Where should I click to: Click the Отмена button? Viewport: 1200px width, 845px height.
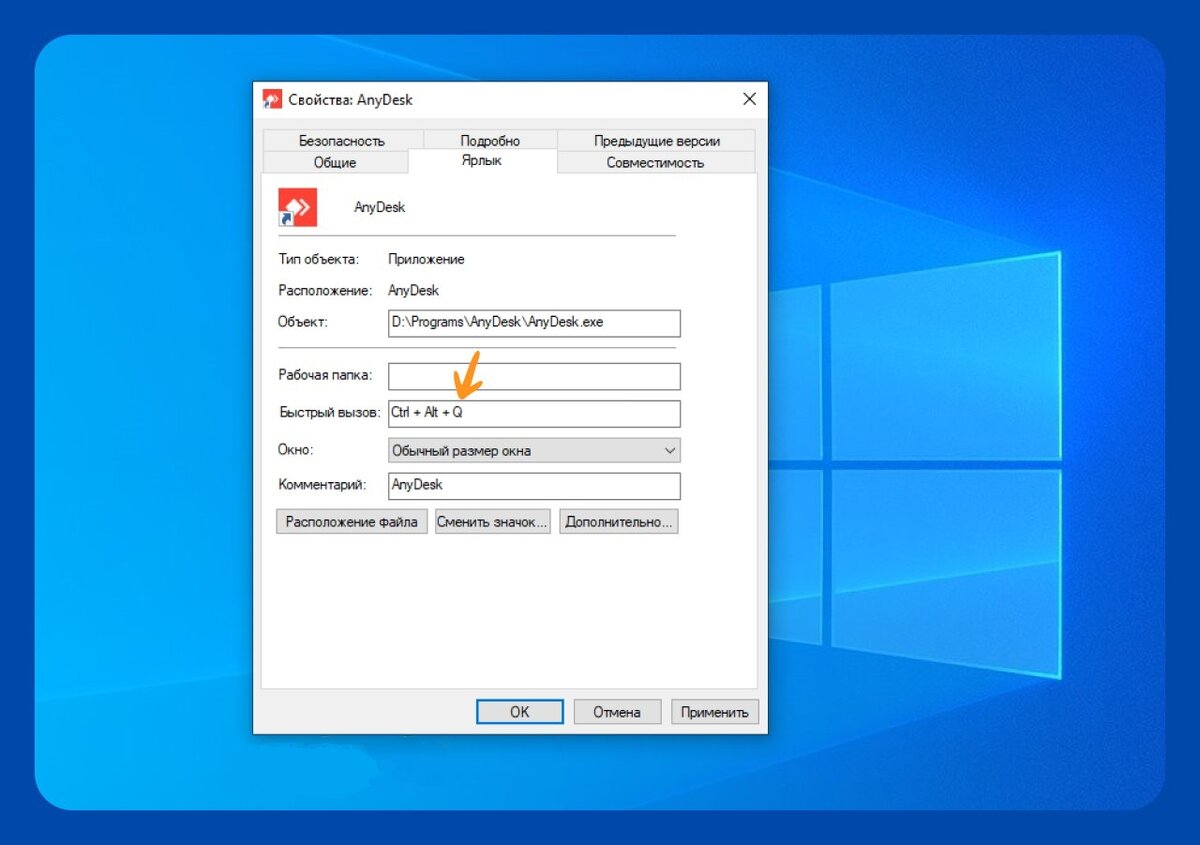pyautogui.click(x=617, y=712)
